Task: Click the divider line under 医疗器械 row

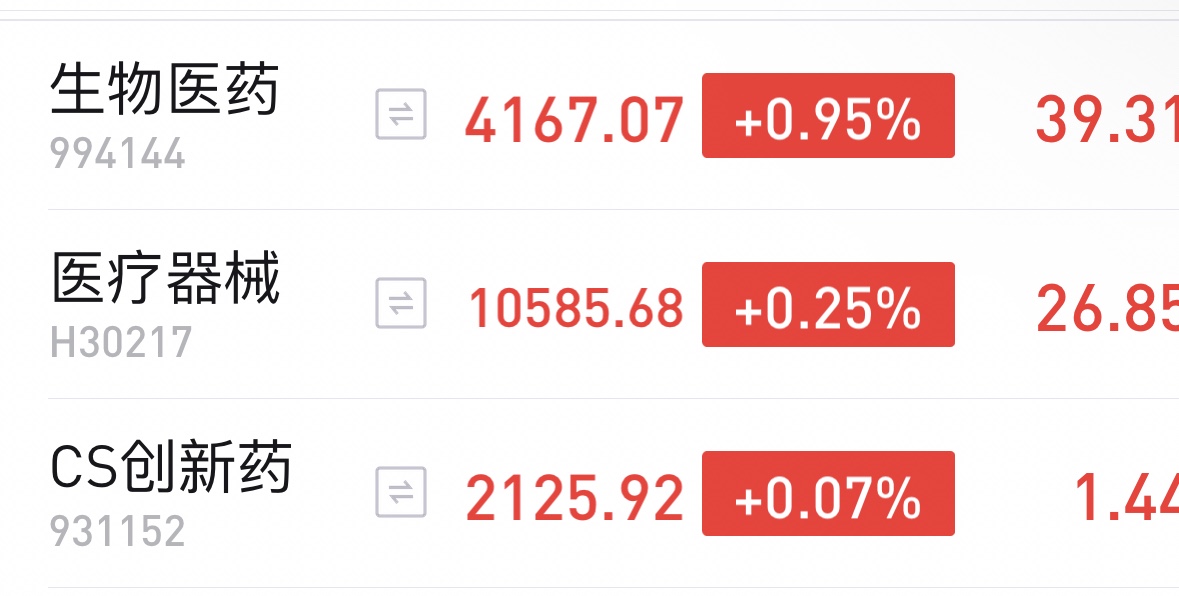Action: point(614,398)
